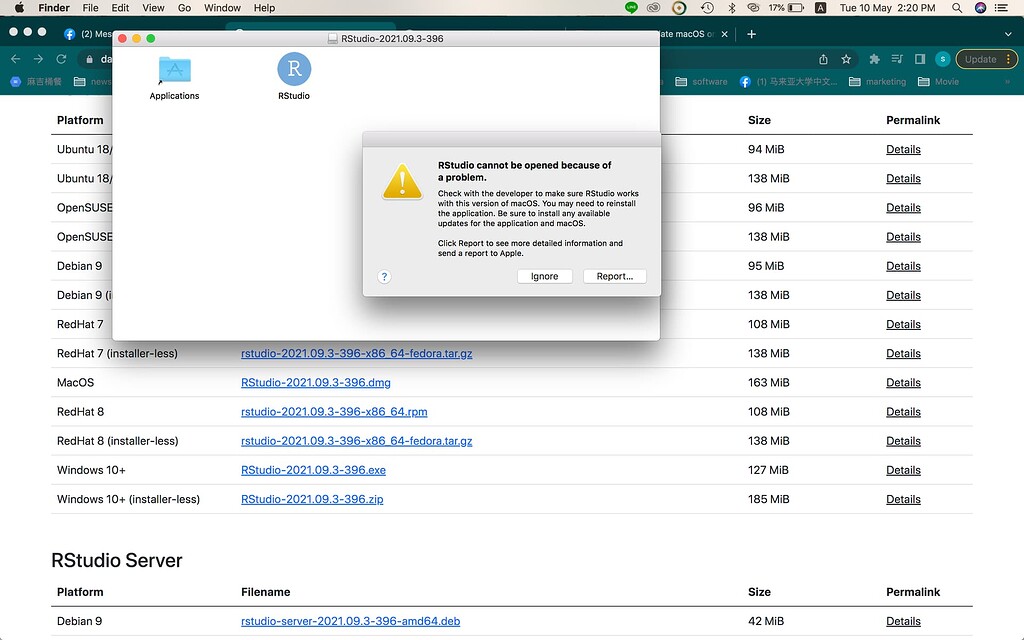Viewport: 1024px width, 640px height.
Task: Click the date and time display
Action: point(887,8)
